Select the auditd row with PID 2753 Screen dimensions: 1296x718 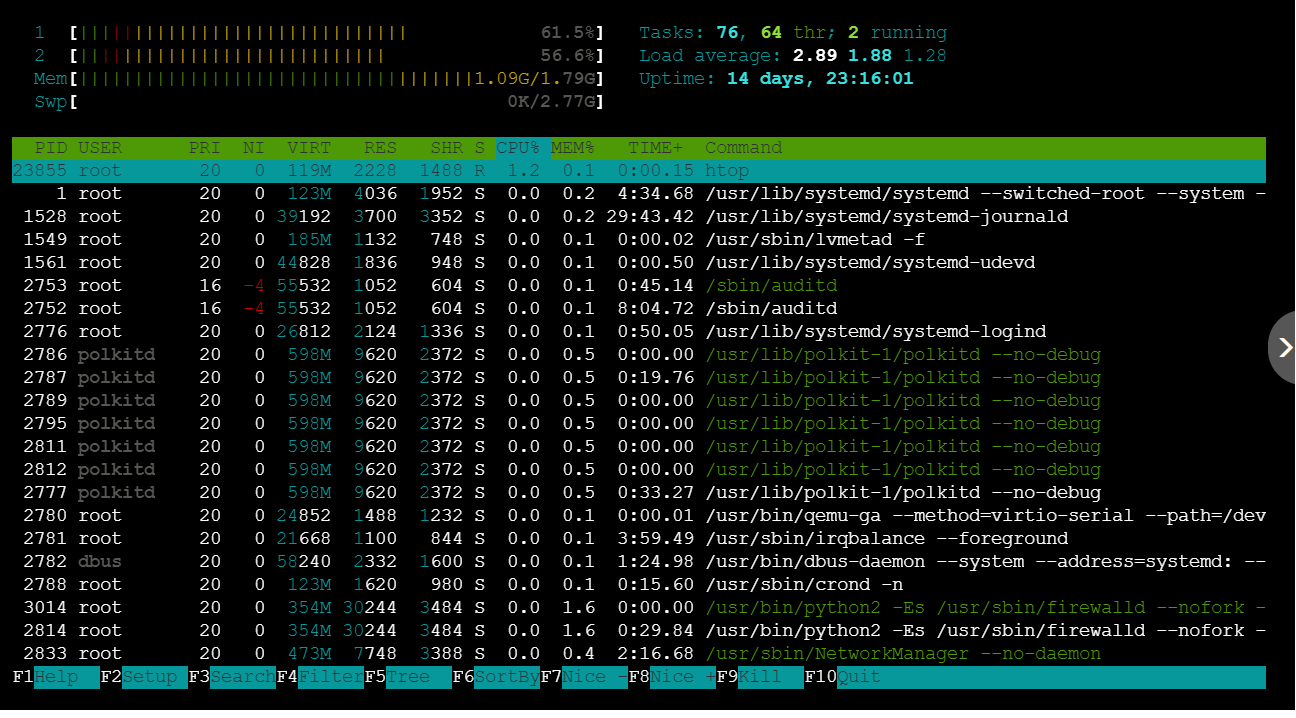point(639,286)
